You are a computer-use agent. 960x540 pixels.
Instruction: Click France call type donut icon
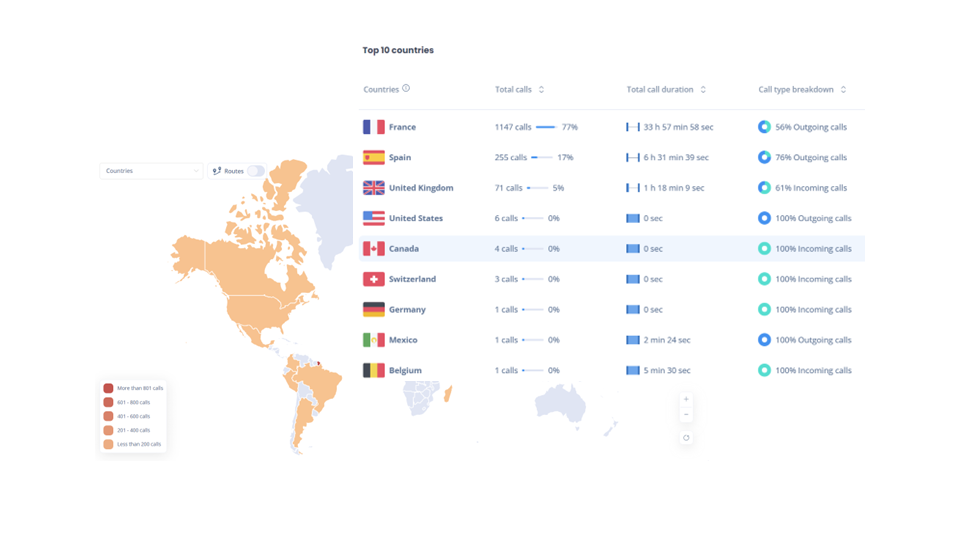click(x=764, y=127)
